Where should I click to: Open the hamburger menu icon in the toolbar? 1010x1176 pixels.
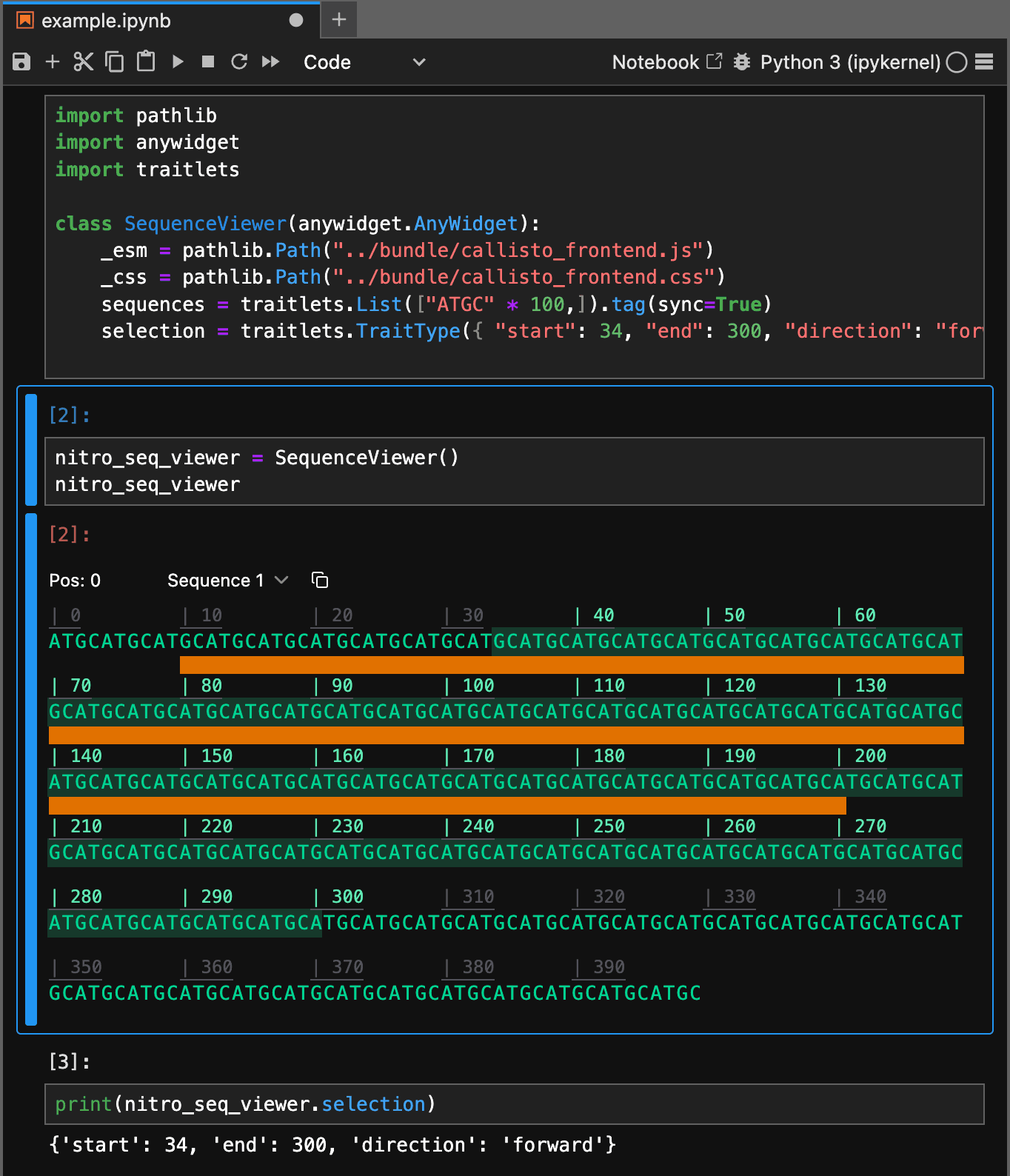pos(984,62)
